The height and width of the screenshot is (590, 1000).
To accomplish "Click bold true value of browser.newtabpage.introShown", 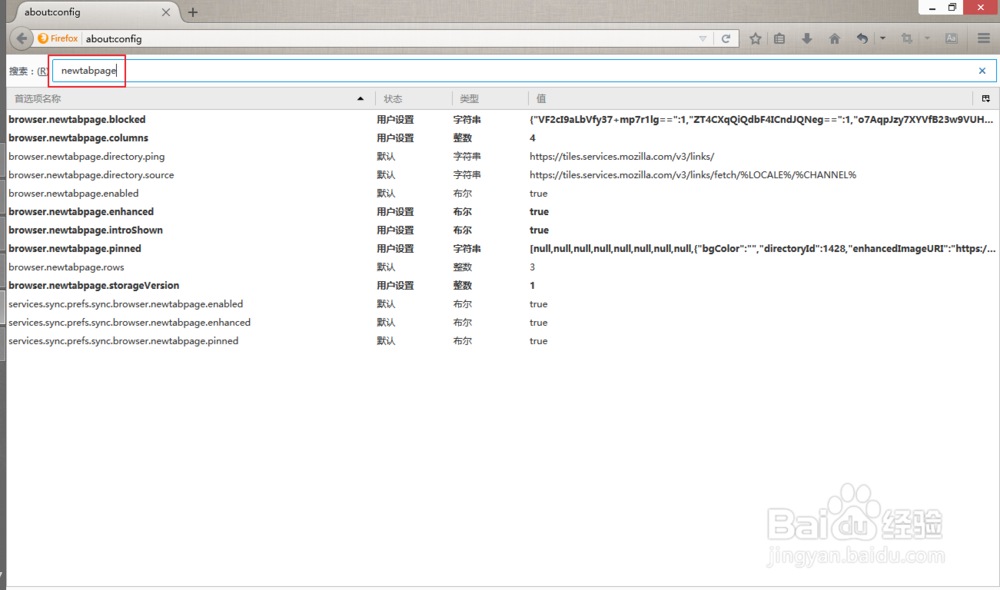I will tap(539, 230).
